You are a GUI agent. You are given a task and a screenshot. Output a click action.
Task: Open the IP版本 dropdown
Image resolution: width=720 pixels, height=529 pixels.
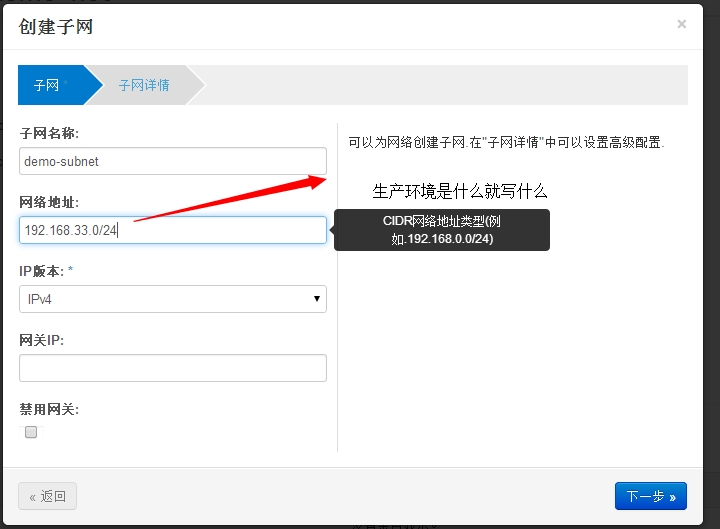pyautogui.click(x=173, y=299)
